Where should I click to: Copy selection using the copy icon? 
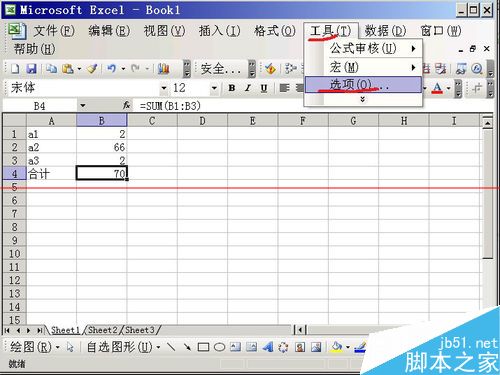coord(51,69)
